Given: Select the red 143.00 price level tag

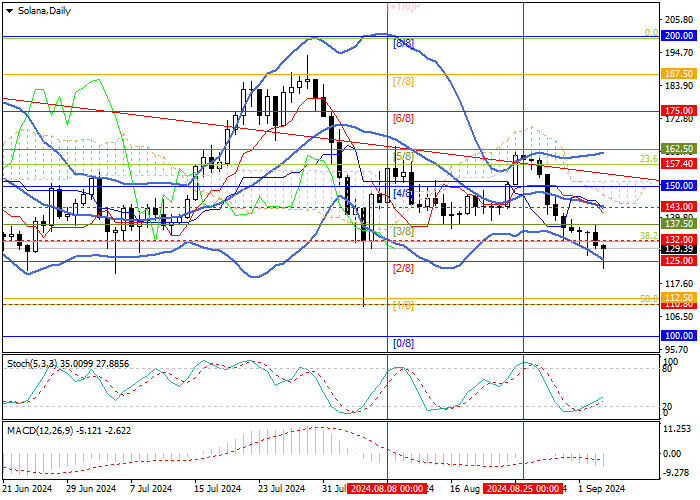Looking at the screenshot, I should (679, 207).
